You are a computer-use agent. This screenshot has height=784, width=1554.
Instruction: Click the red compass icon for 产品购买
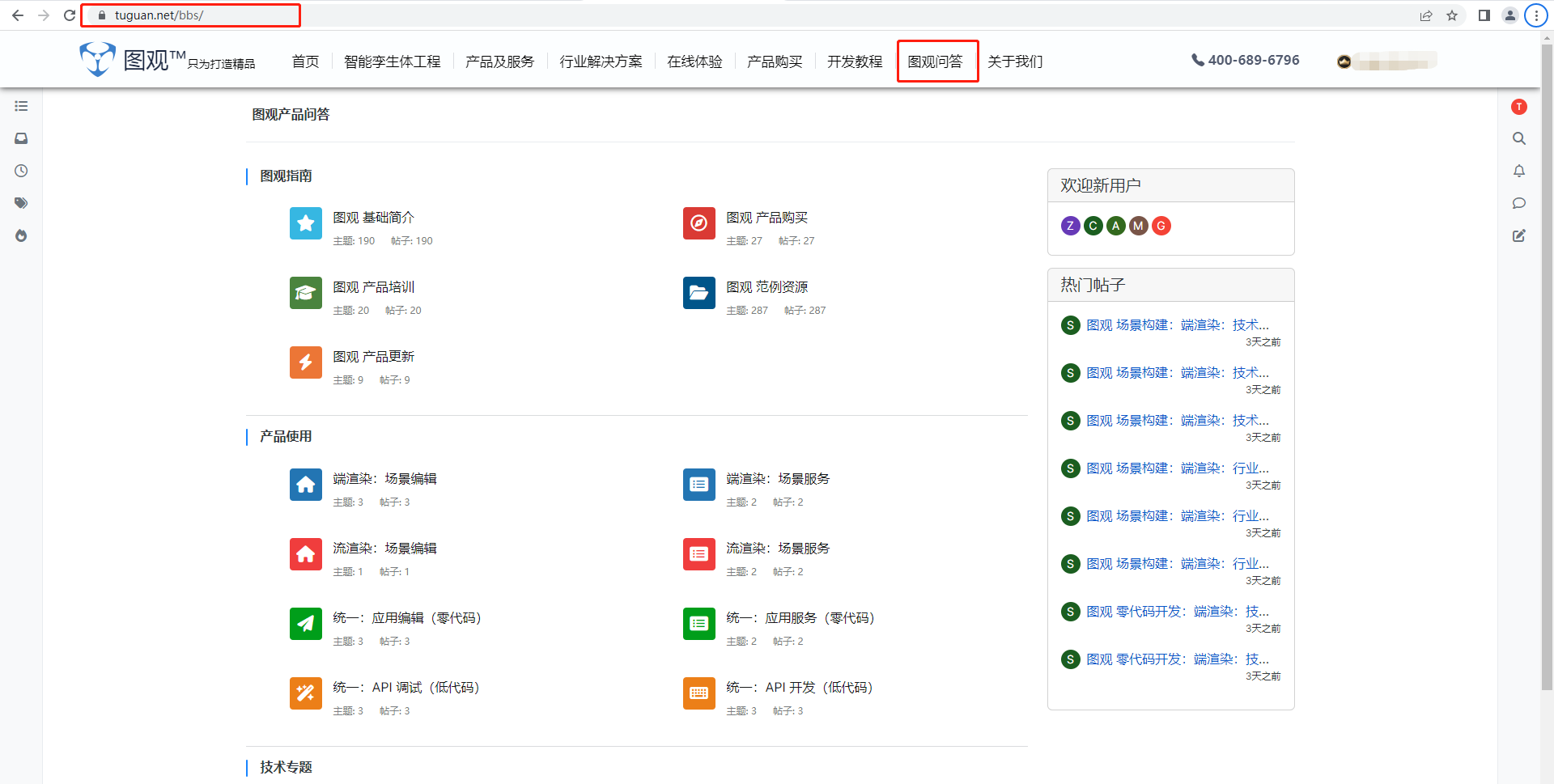(x=699, y=223)
